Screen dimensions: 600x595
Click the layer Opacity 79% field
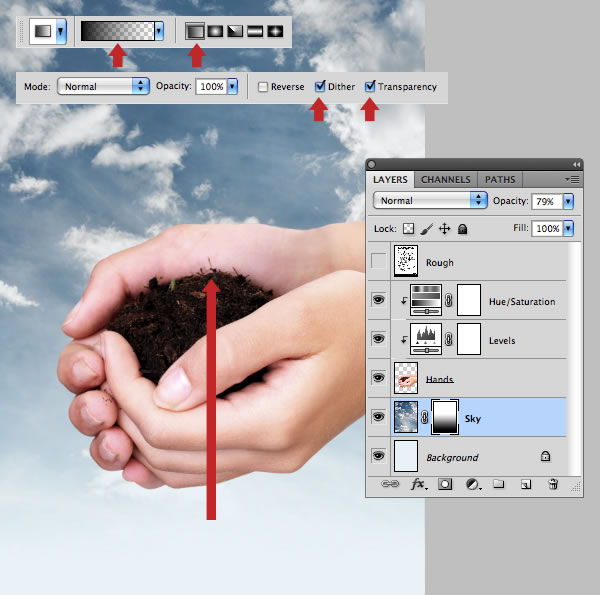point(548,201)
